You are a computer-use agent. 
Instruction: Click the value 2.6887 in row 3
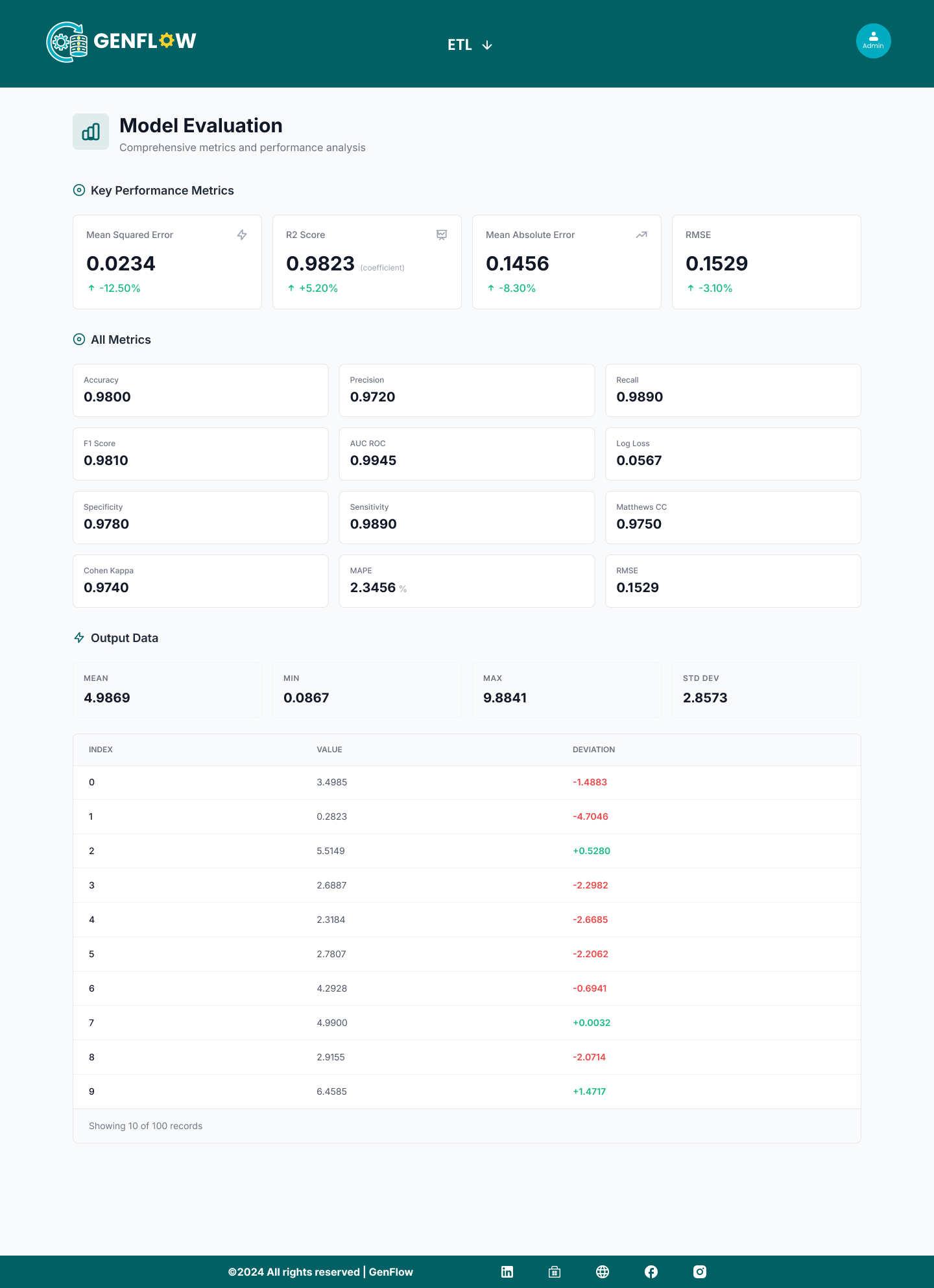click(331, 885)
